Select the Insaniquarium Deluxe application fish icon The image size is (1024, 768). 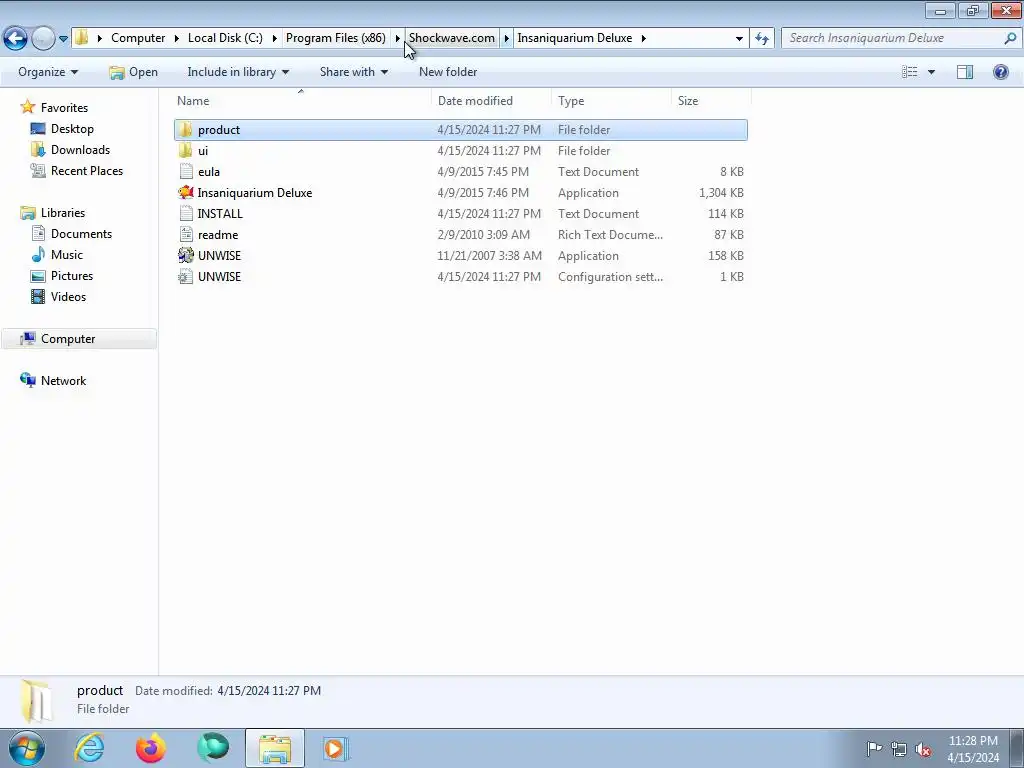pyautogui.click(x=185, y=193)
